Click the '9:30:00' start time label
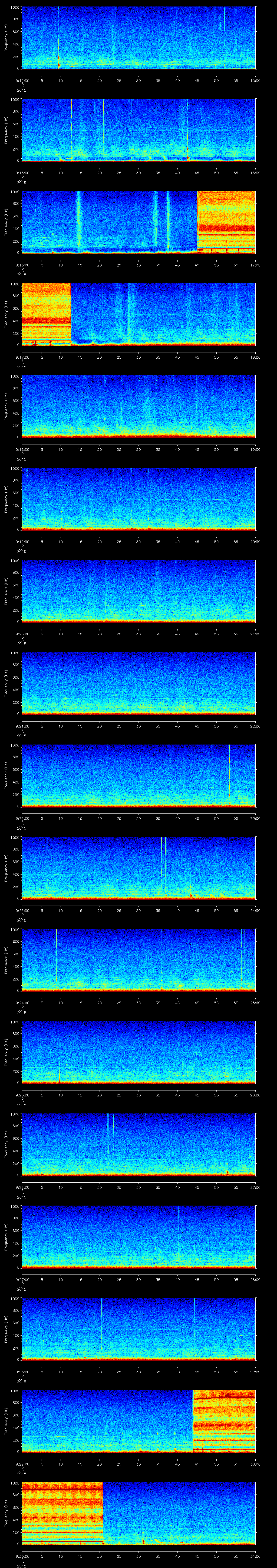The width and height of the screenshot is (277, 1568). (22, 1557)
